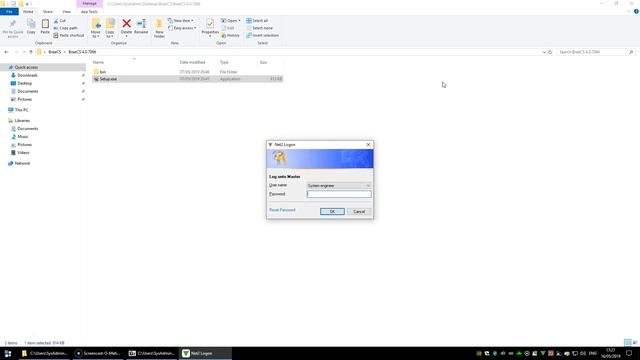The height and width of the screenshot is (360, 640).
Task: Click the Search box in File Explorer
Action: 596,52
